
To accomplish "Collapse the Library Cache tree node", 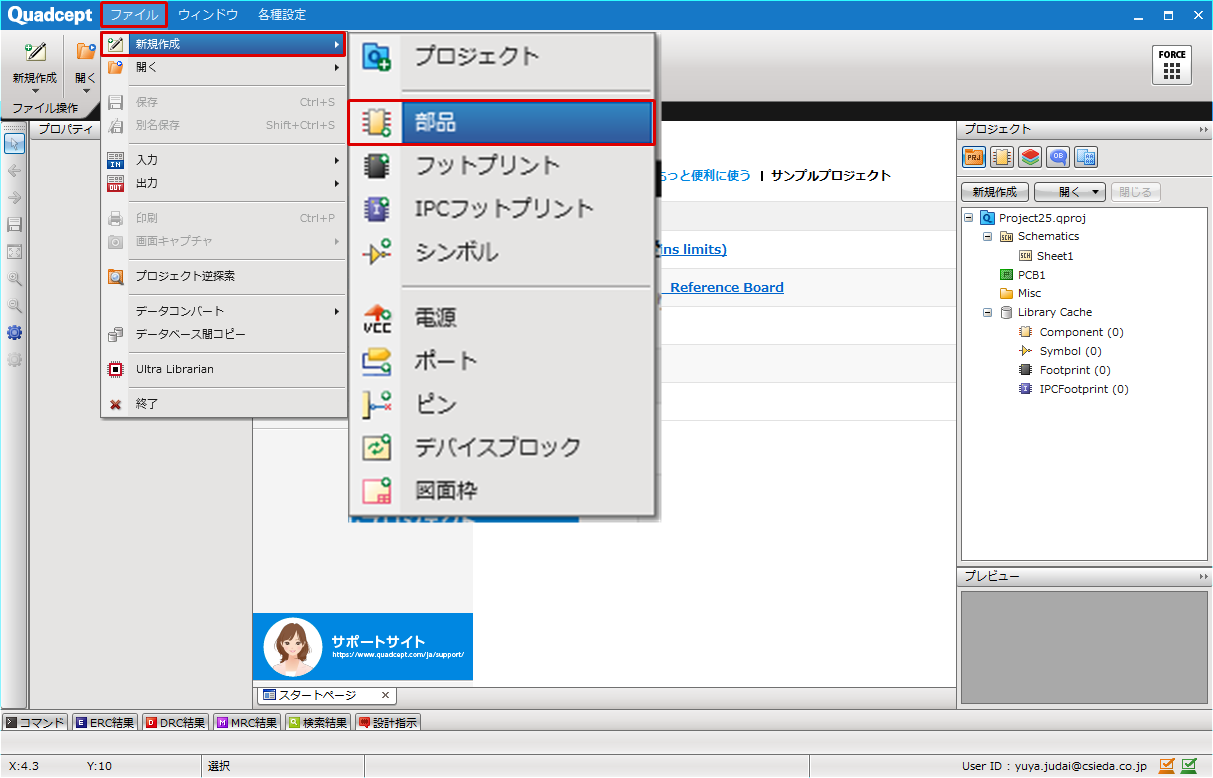I will (988, 313).
